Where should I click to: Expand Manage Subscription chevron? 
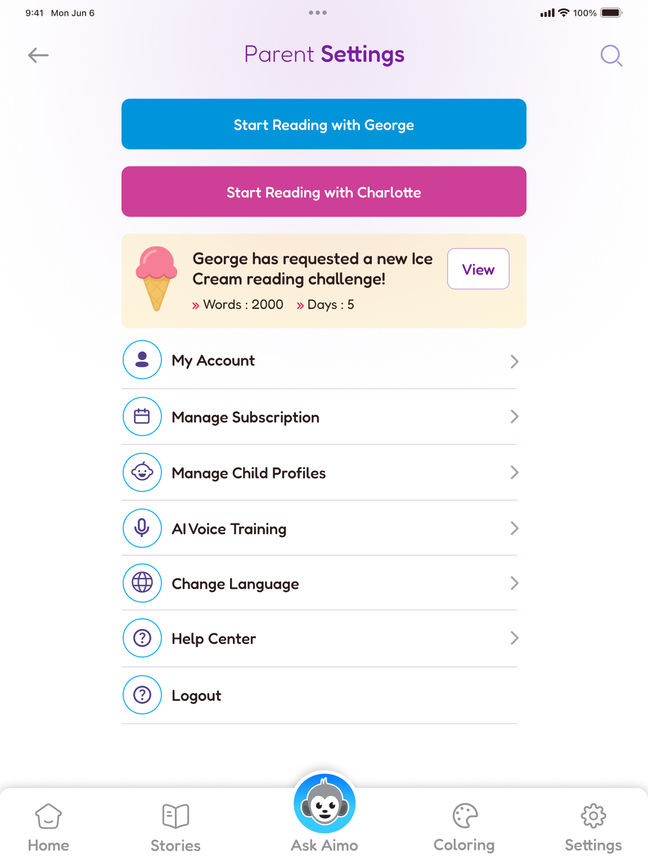coord(514,417)
